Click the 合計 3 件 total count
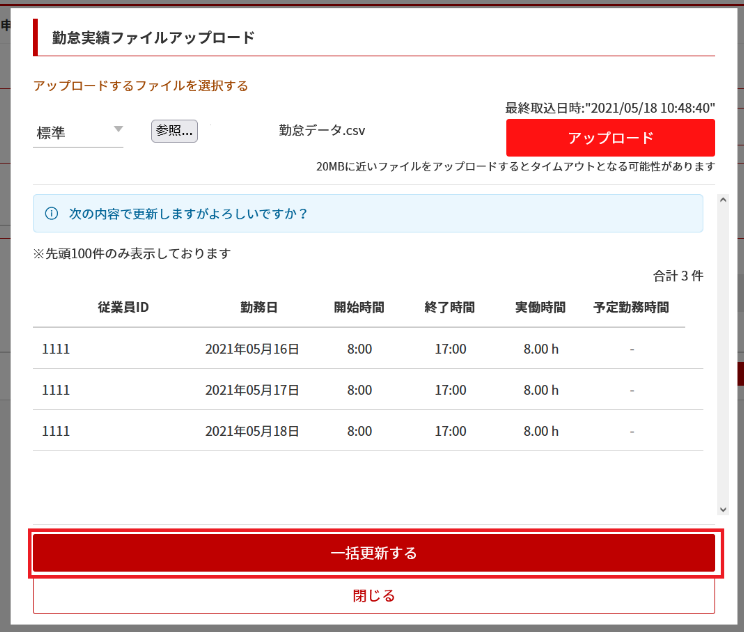744x632 pixels. coord(678,276)
